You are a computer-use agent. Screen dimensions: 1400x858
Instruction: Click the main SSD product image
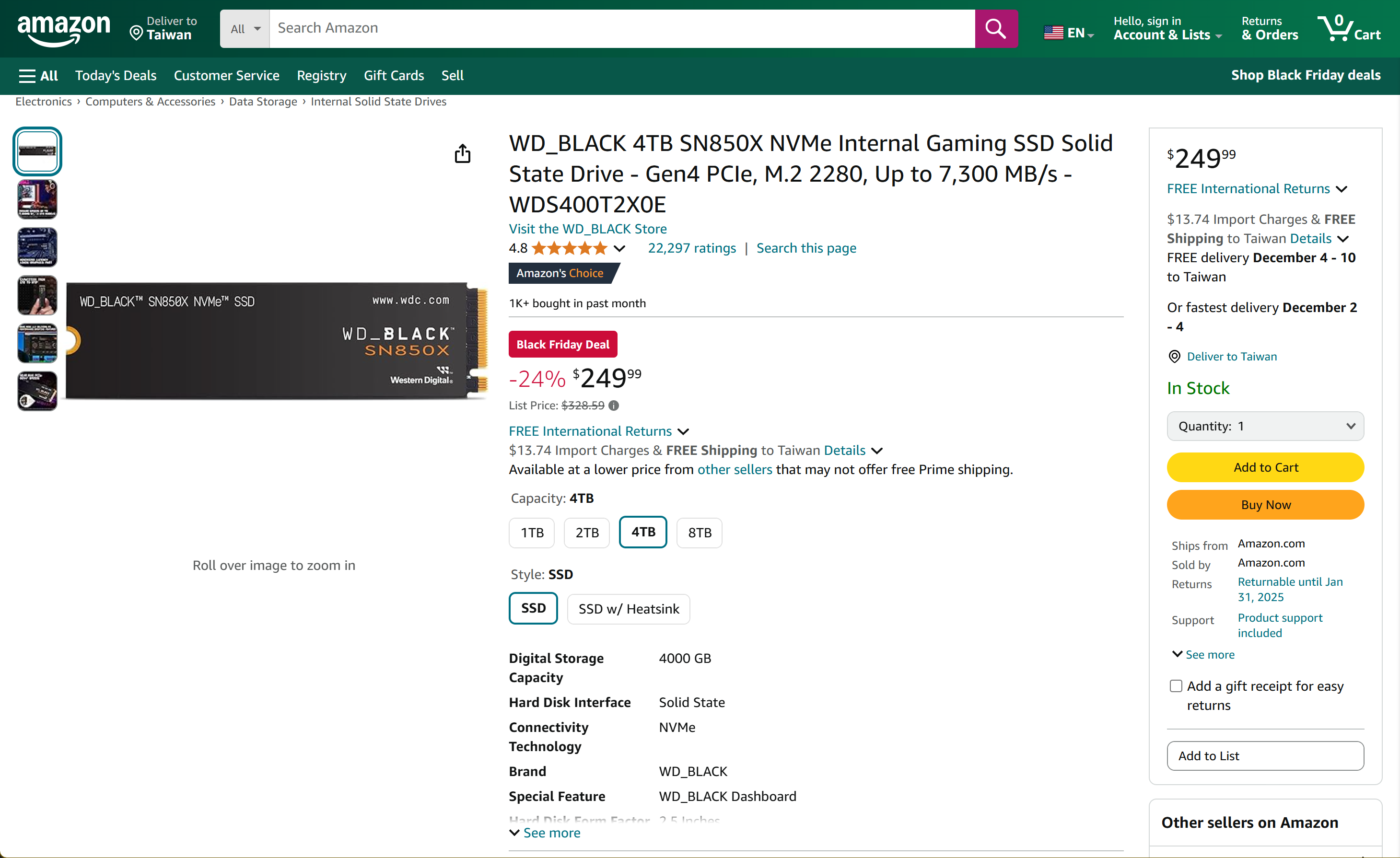pos(277,340)
